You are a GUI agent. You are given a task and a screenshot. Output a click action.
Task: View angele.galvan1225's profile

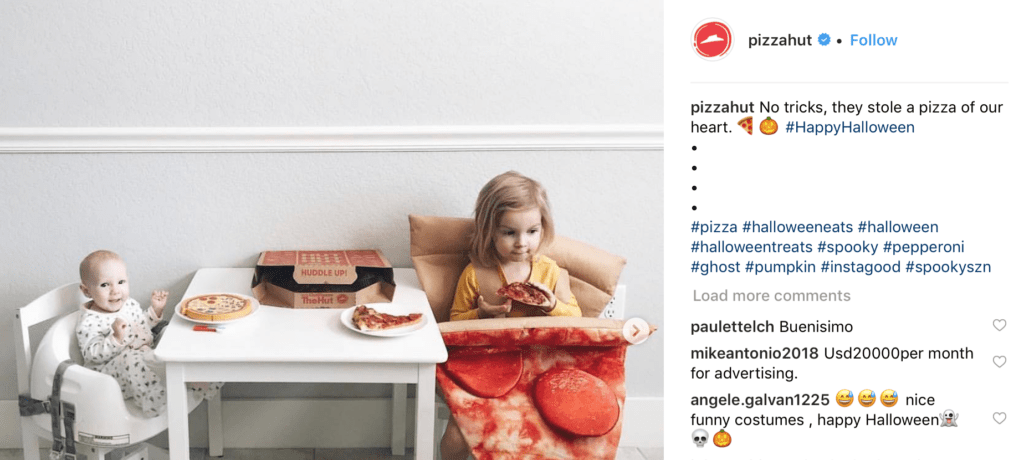tap(760, 399)
